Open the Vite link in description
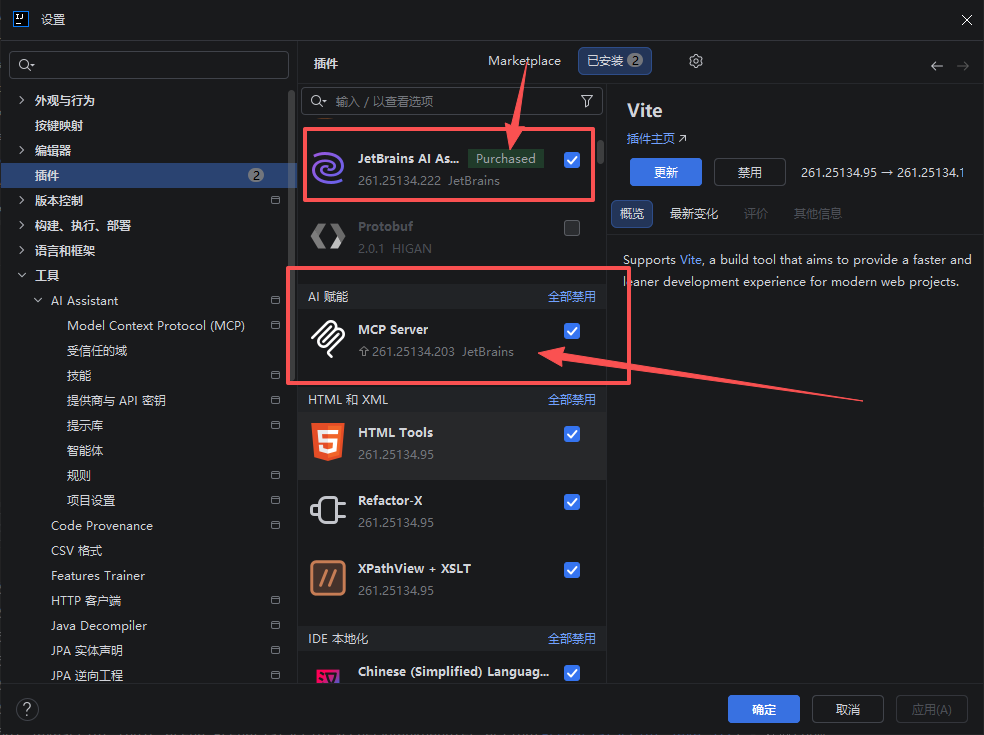This screenshot has width=984, height=735. (690, 260)
